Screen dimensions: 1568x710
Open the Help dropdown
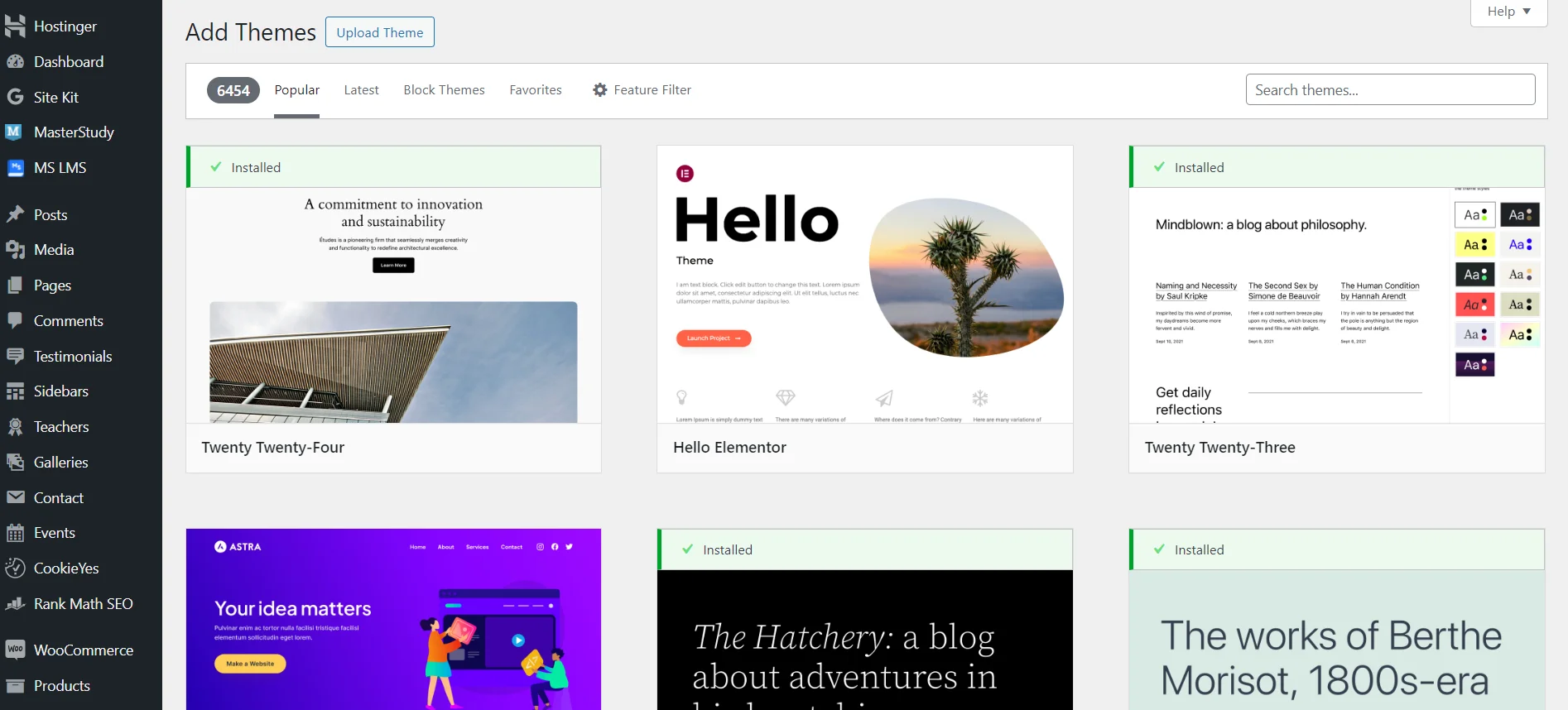point(1508,12)
